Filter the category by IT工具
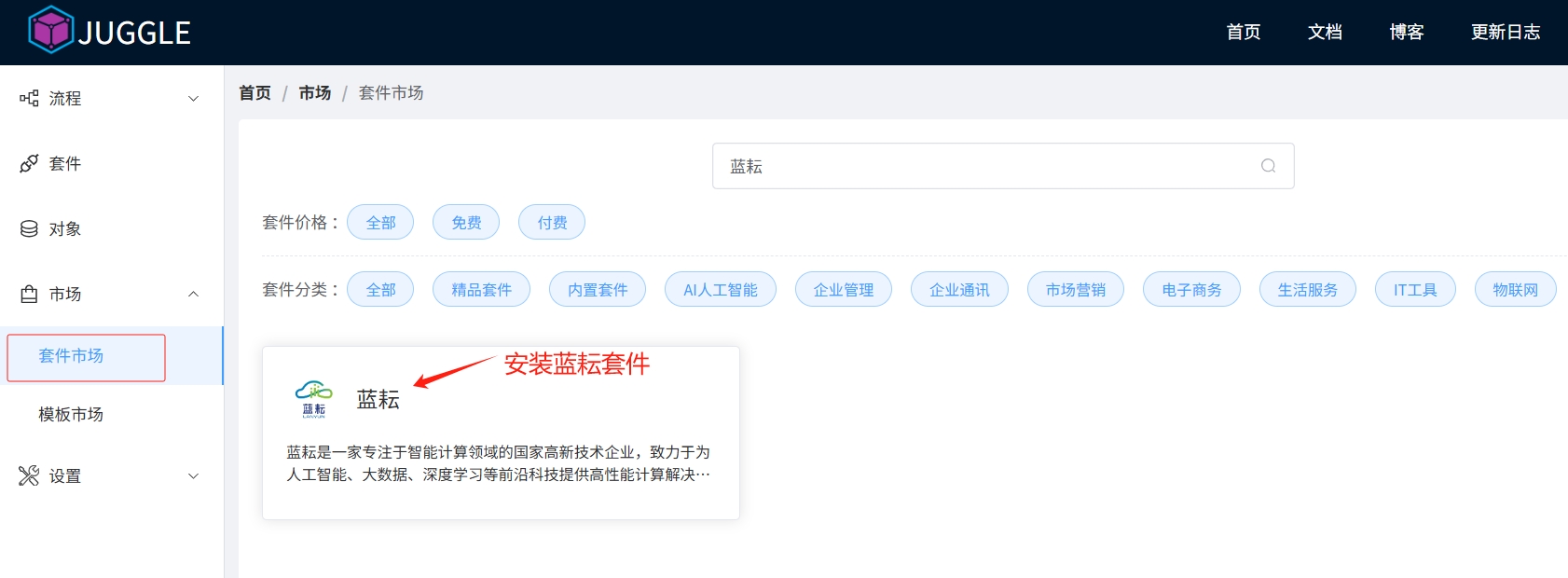 (x=1415, y=289)
